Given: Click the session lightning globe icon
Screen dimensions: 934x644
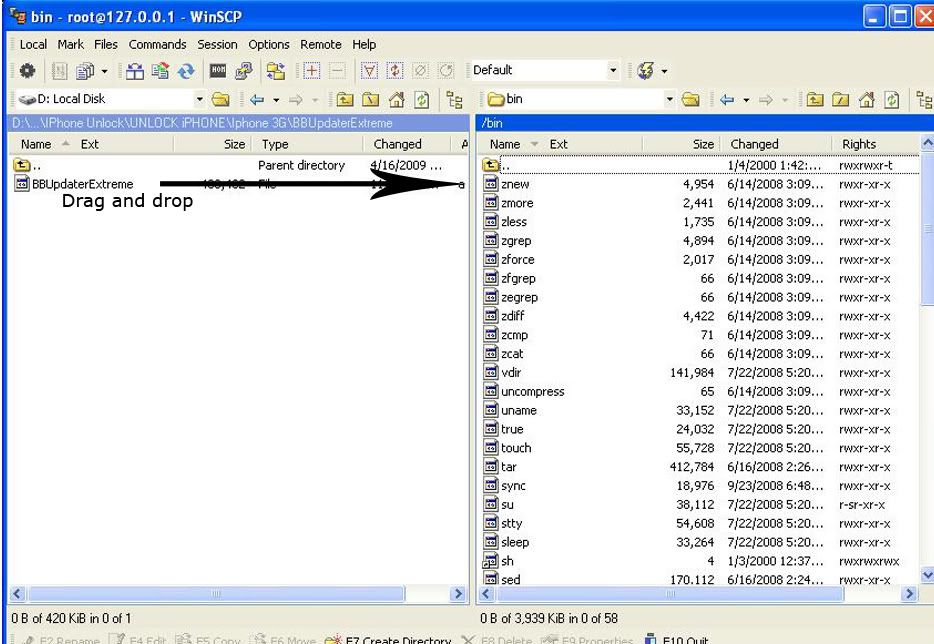Looking at the screenshot, I should [645, 71].
